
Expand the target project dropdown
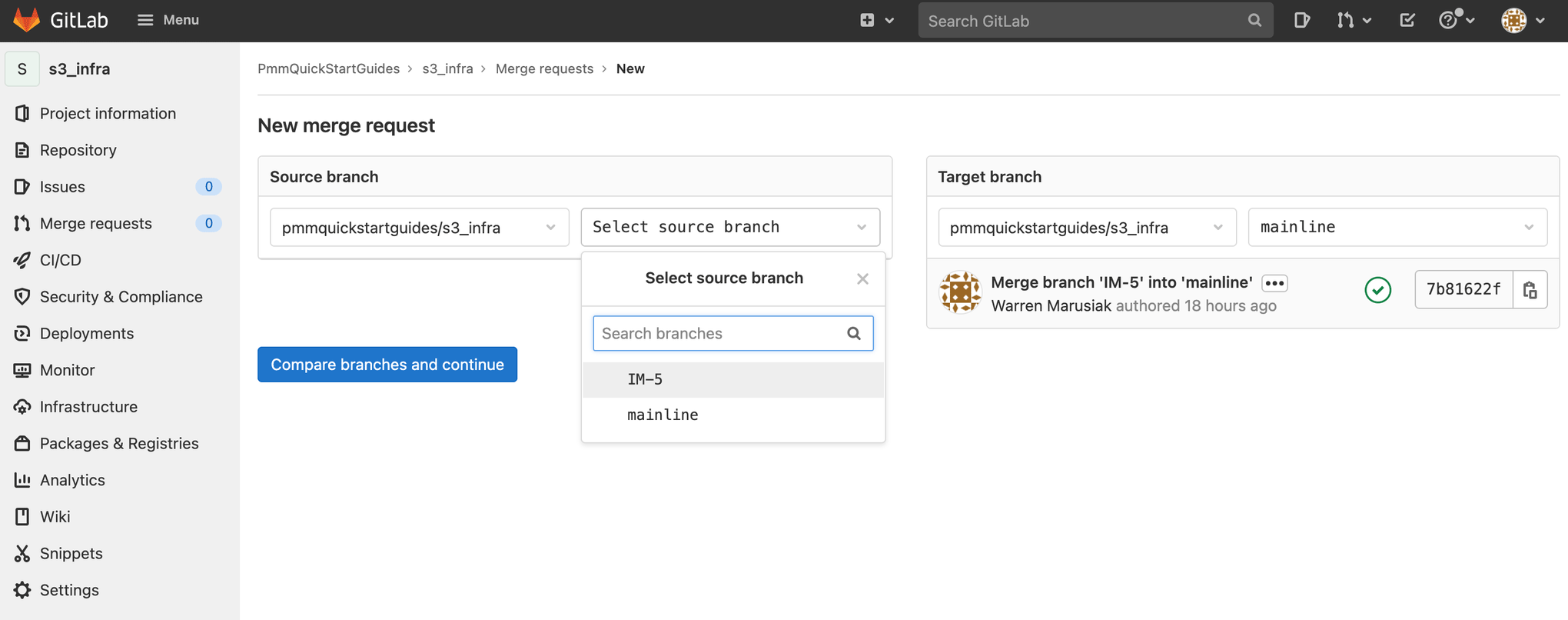coord(1086,228)
